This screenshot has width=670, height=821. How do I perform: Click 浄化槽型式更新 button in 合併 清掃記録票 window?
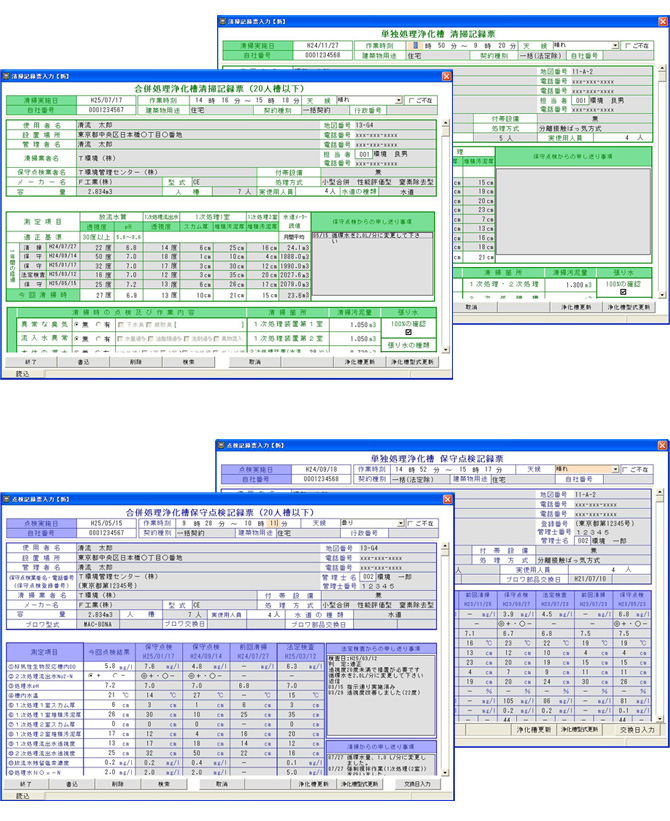412,362
